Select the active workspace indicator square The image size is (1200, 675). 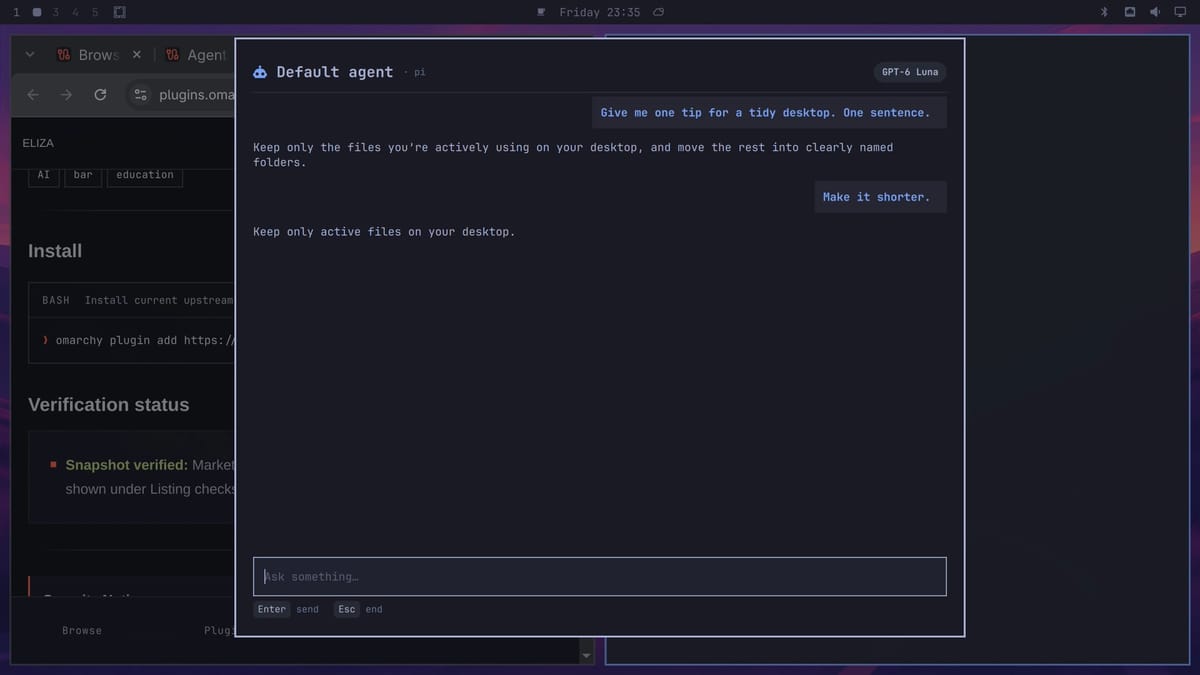pyautogui.click(x=37, y=12)
